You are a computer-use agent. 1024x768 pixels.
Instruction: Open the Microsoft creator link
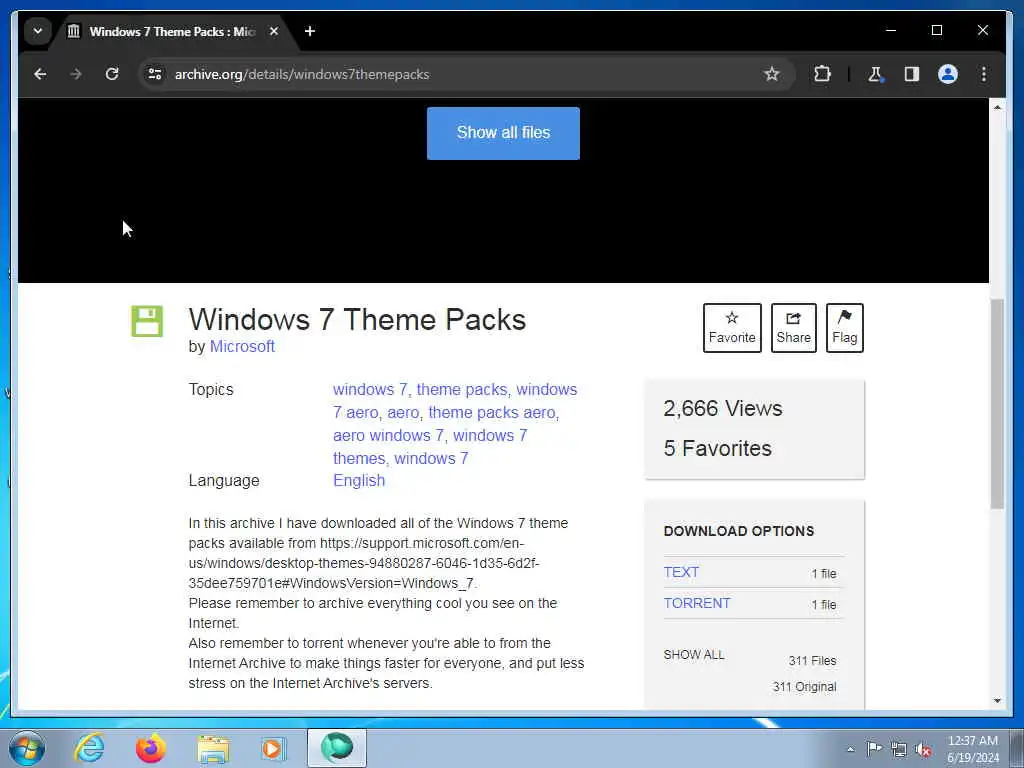pyautogui.click(x=242, y=347)
